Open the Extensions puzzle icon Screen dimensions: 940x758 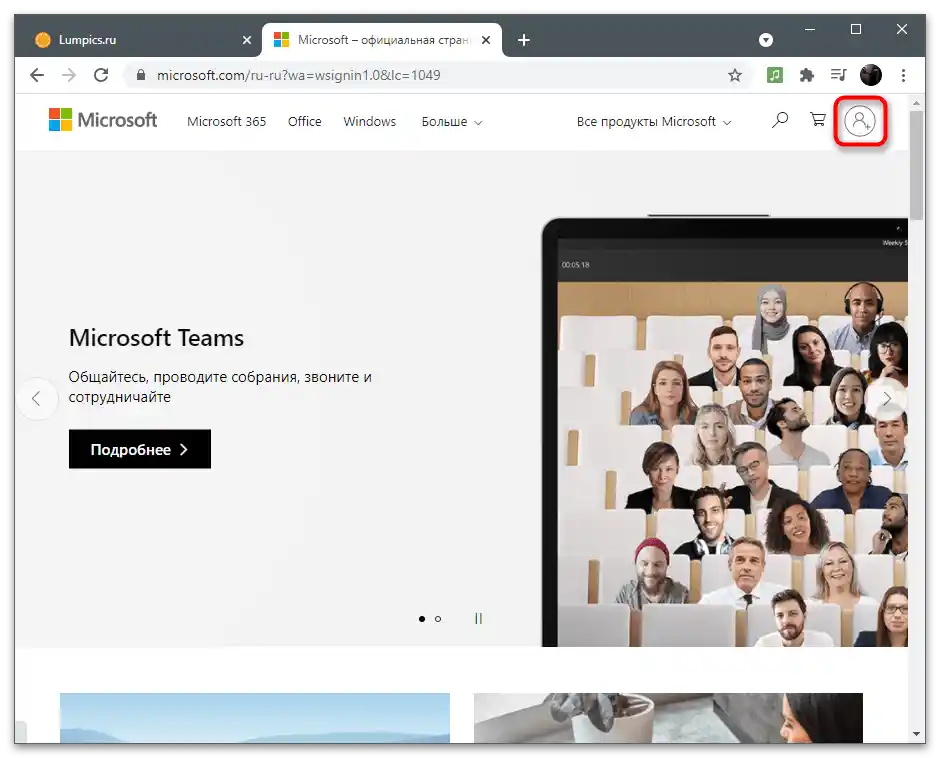point(807,75)
